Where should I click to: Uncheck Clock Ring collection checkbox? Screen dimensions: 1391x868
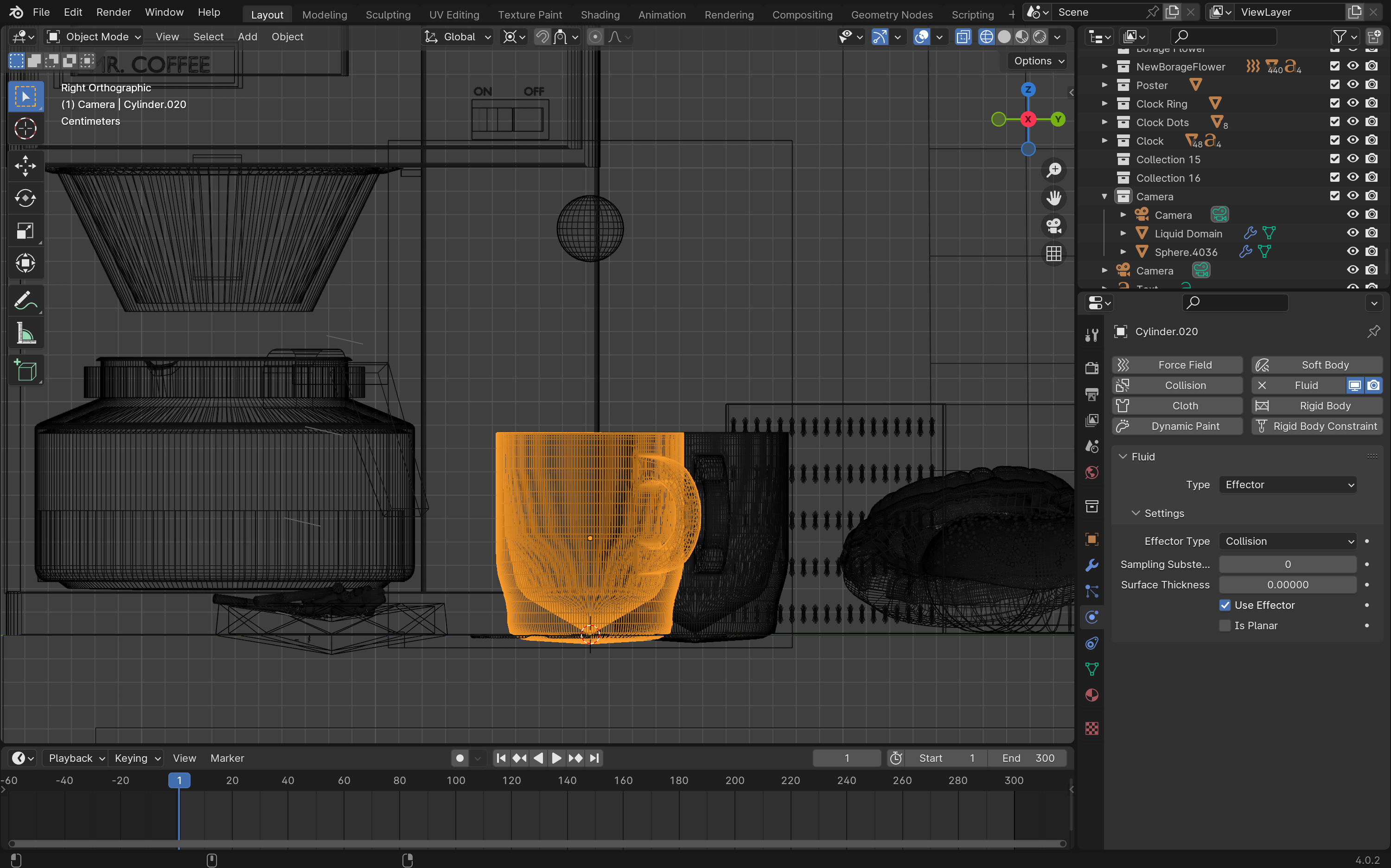click(1335, 103)
